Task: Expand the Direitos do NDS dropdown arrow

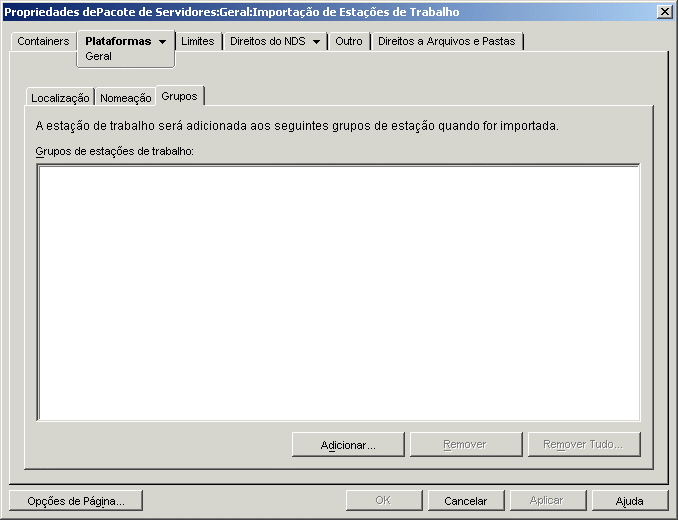Action: [x=317, y=42]
